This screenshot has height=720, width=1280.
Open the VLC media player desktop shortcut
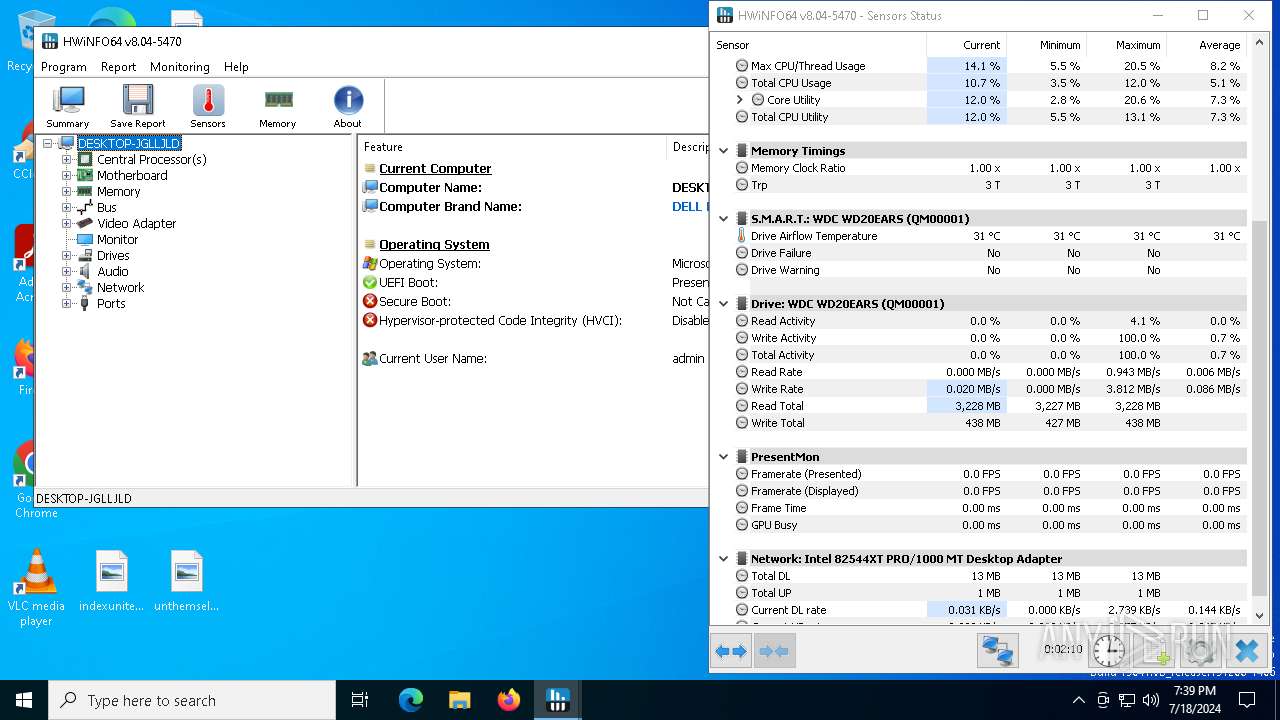(x=36, y=588)
